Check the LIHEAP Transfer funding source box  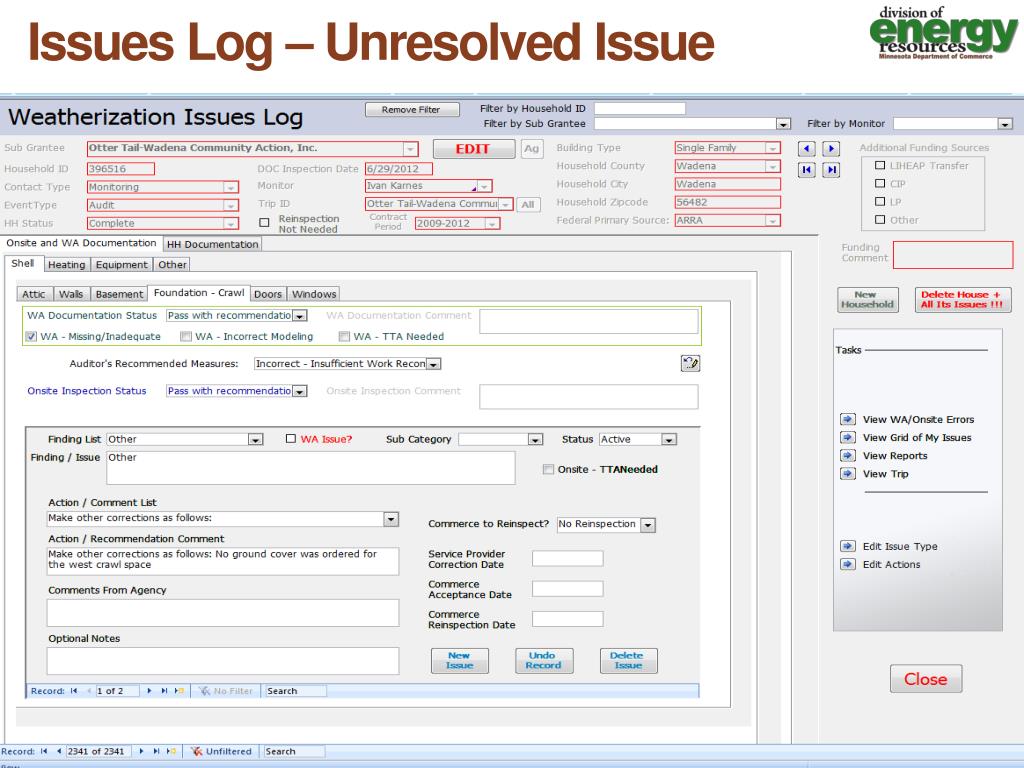pos(881,166)
